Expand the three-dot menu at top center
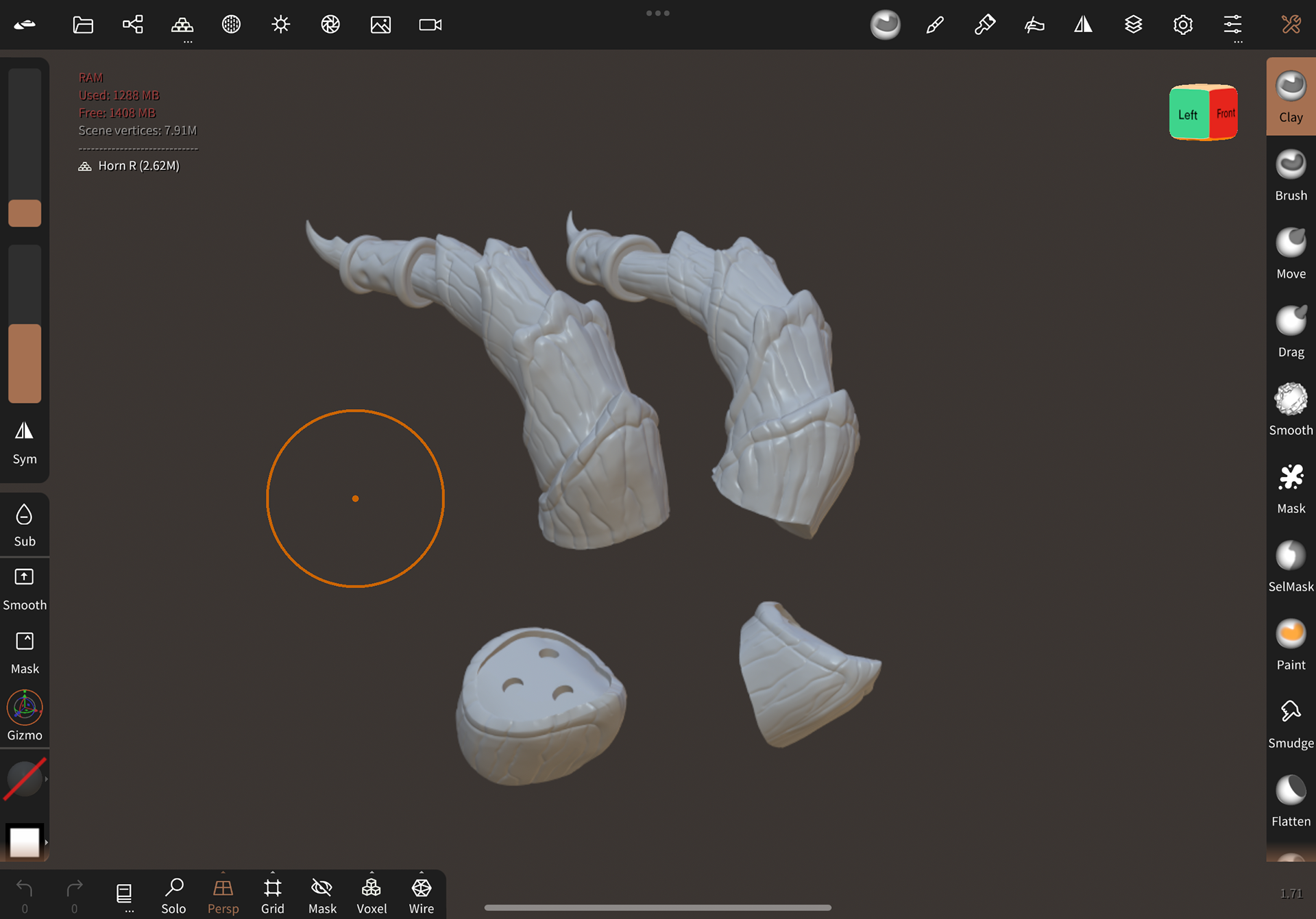The width and height of the screenshot is (1316, 919). 657,13
